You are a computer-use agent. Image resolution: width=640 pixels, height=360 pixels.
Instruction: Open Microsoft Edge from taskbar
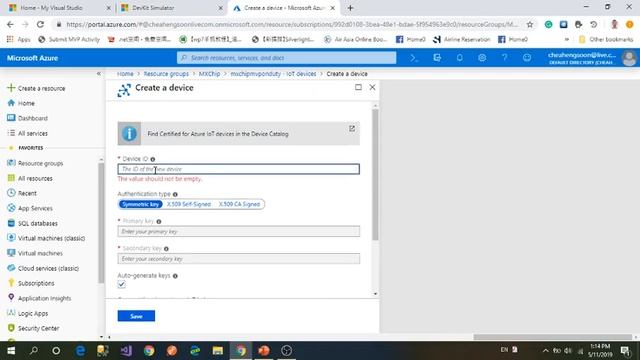point(80,351)
